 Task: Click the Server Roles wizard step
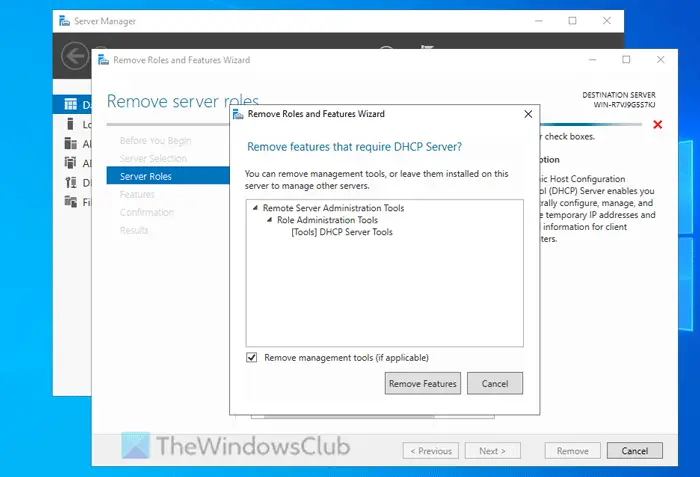(168, 176)
